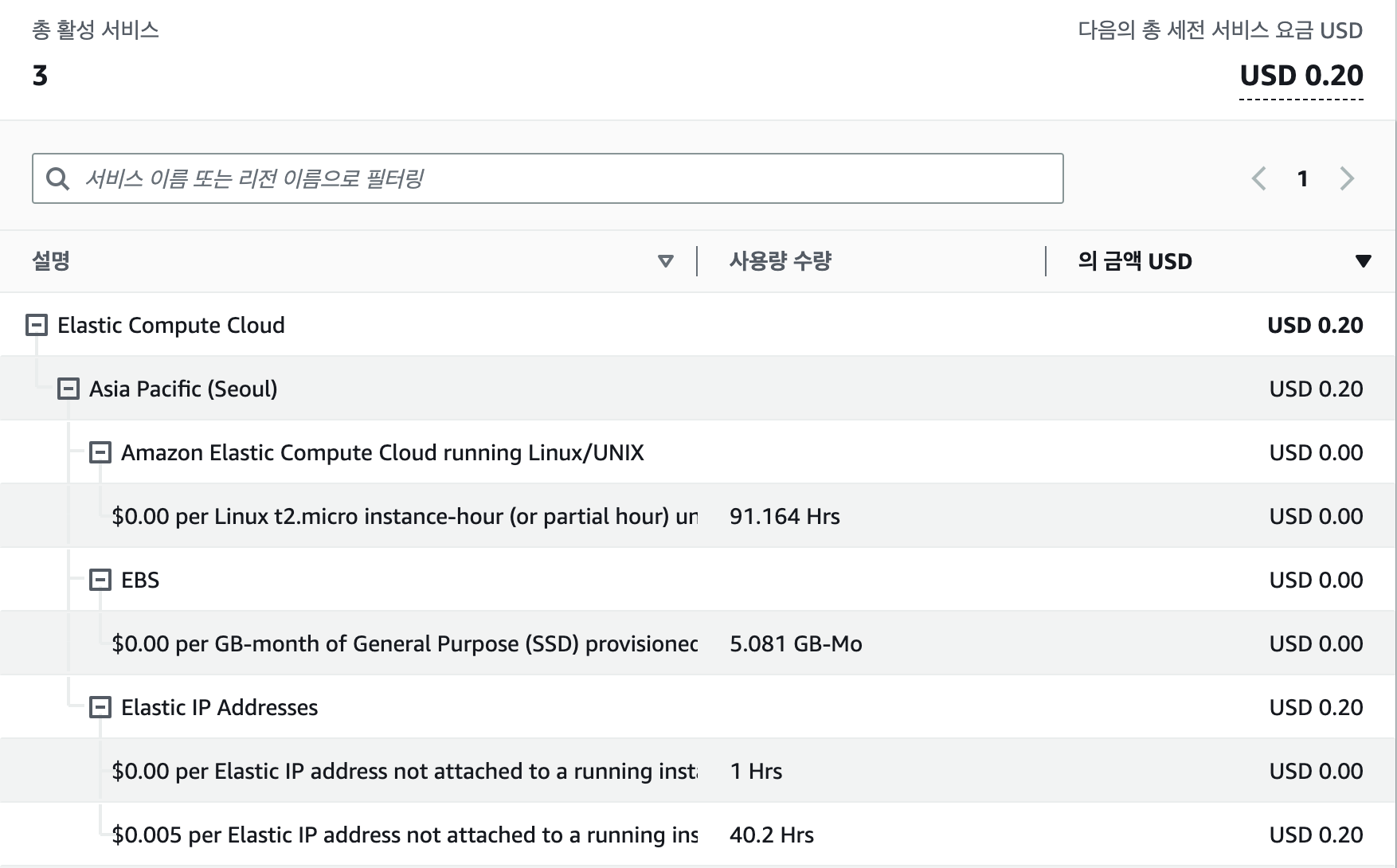Click Elastic Compute Cloud label
The height and width of the screenshot is (868, 1397).
(171, 325)
